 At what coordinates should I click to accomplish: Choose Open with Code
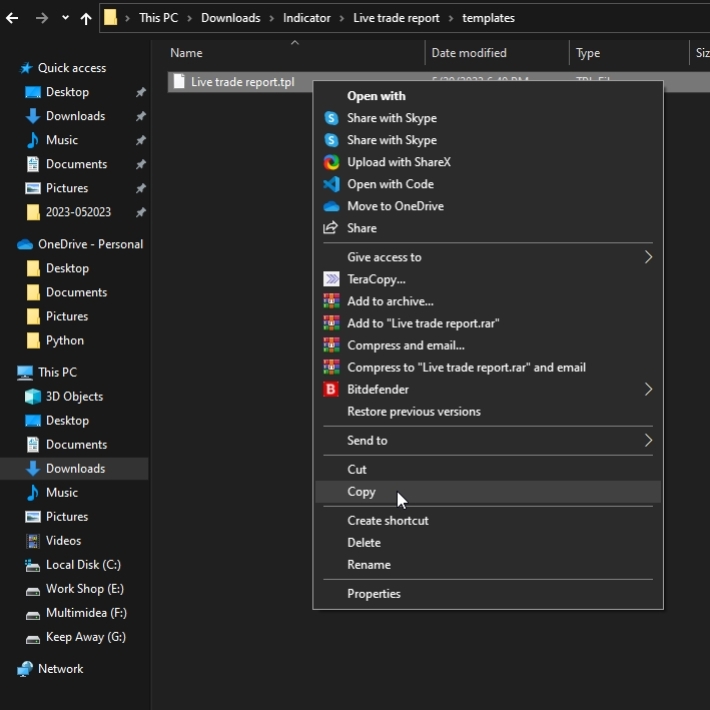coord(488,184)
